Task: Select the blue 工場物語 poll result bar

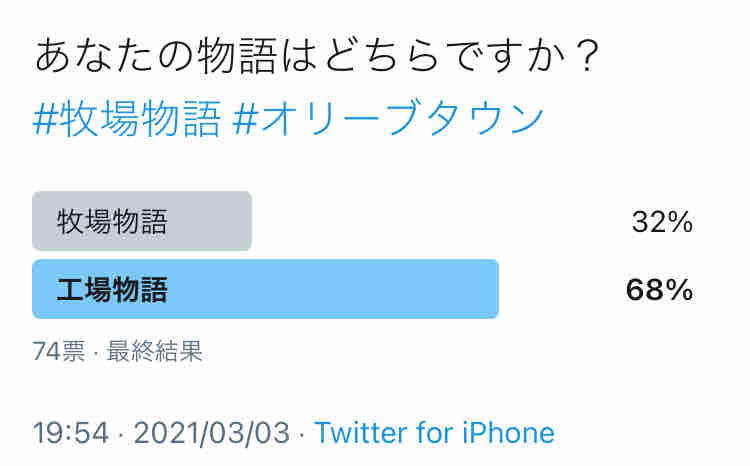Action: click(265, 289)
